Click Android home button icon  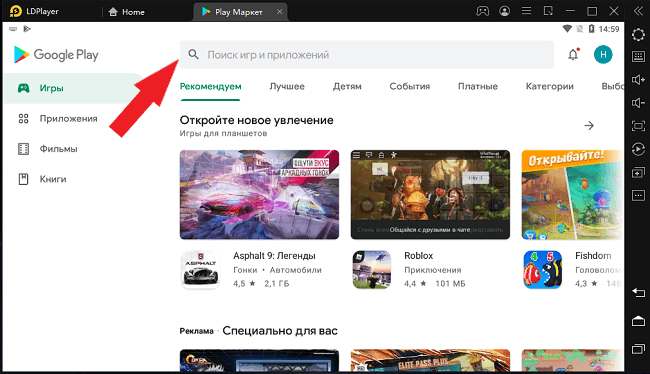coord(638,321)
